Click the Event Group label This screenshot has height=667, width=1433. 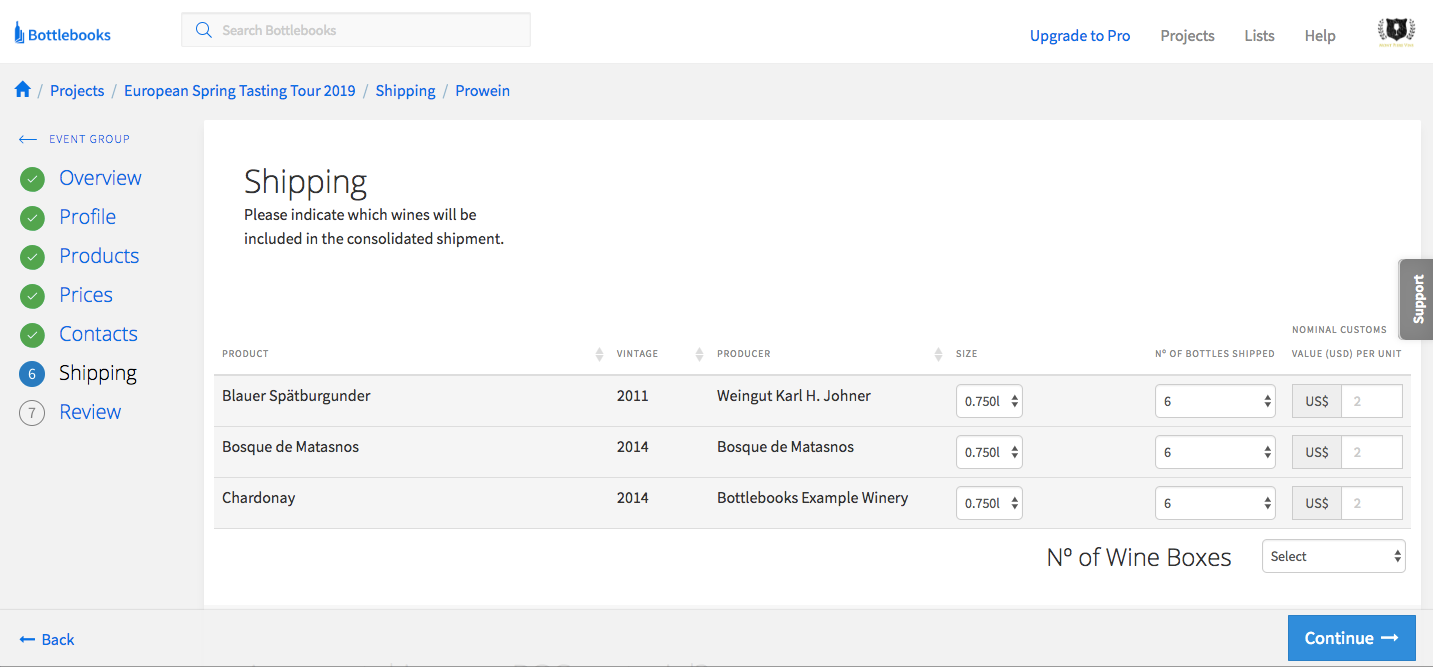click(90, 139)
